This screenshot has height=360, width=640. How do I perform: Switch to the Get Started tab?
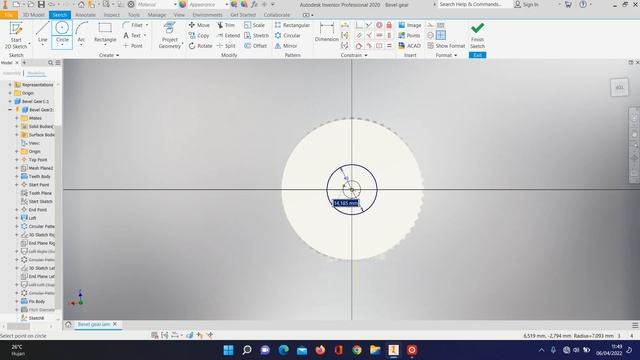pyautogui.click(x=243, y=15)
